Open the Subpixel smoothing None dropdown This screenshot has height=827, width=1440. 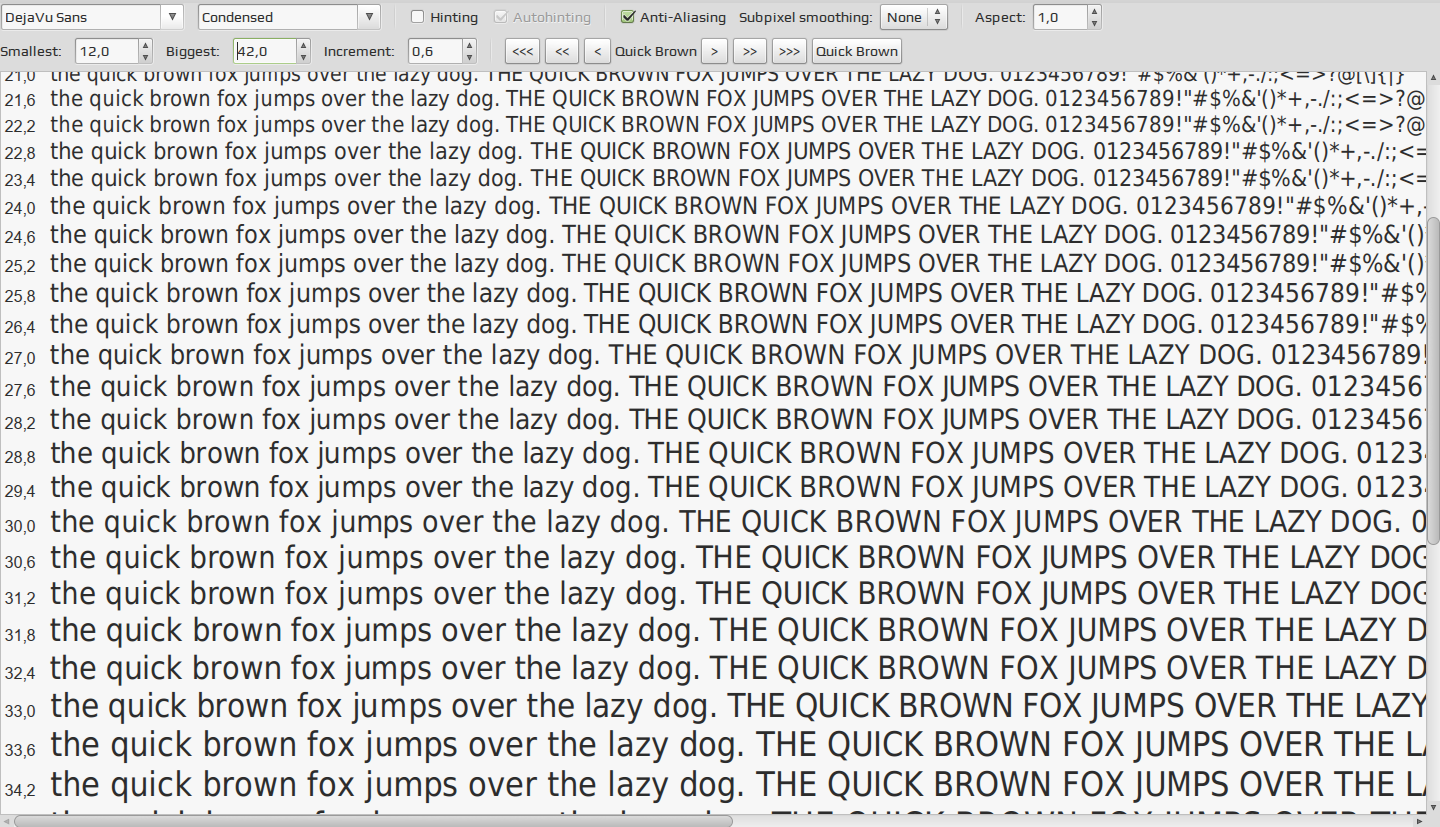click(x=913, y=17)
